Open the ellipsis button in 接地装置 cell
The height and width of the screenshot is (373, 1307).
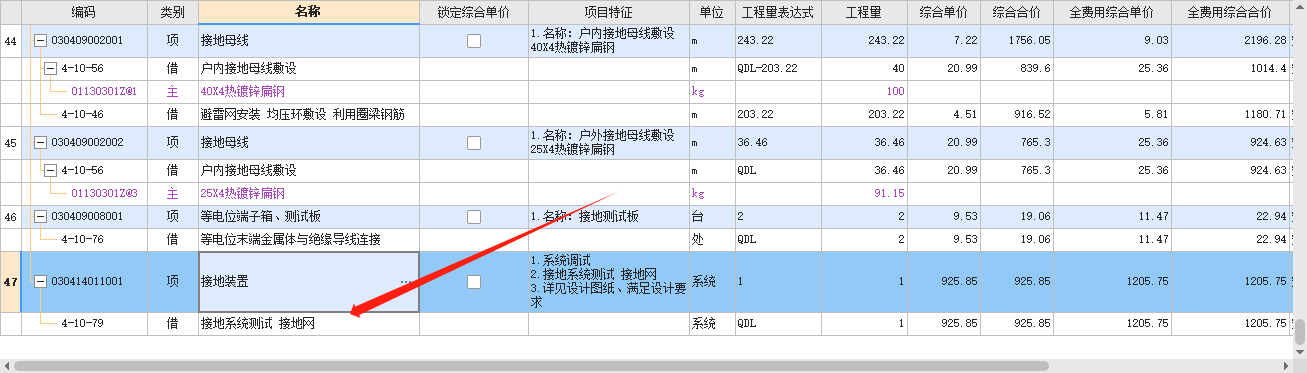click(x=406, y=283)
